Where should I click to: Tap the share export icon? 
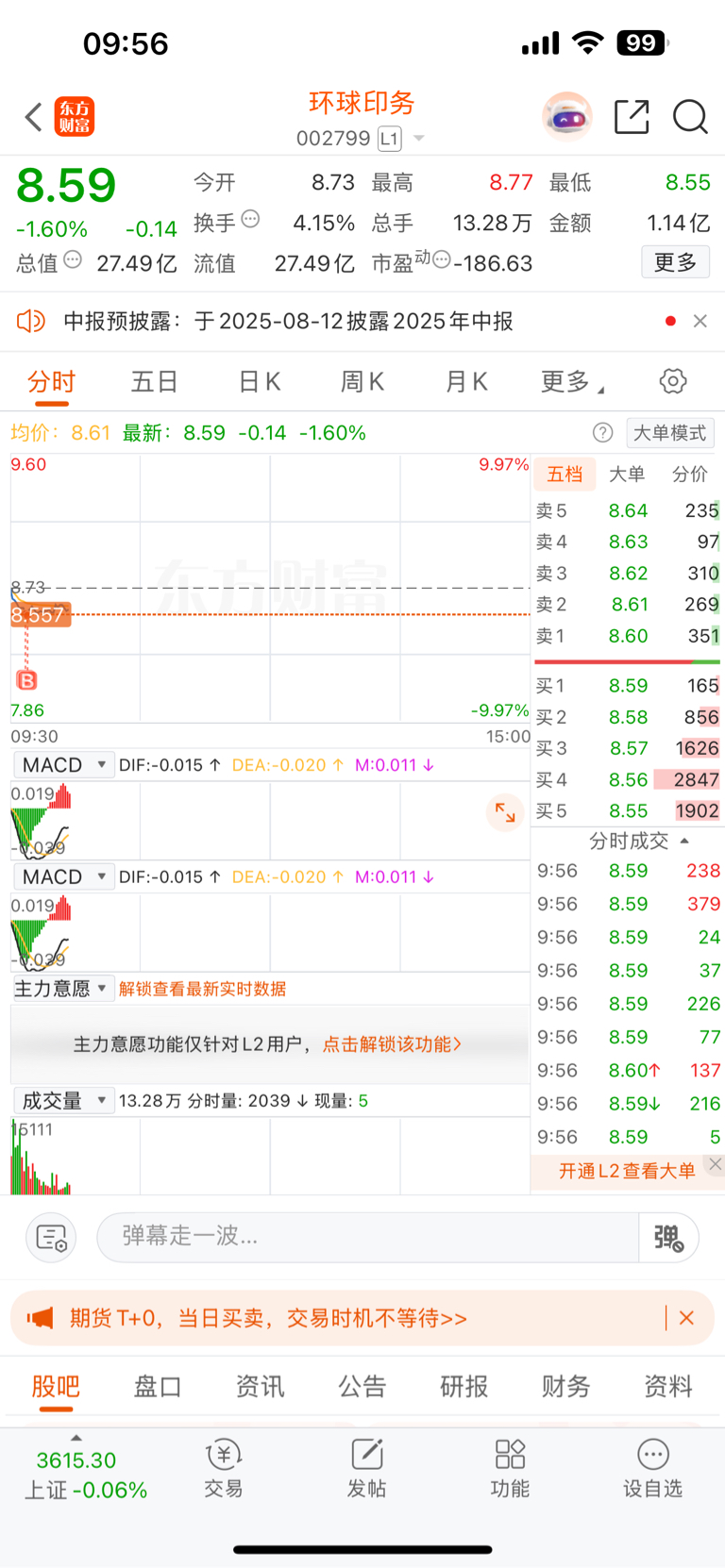(x=632, y=117)
